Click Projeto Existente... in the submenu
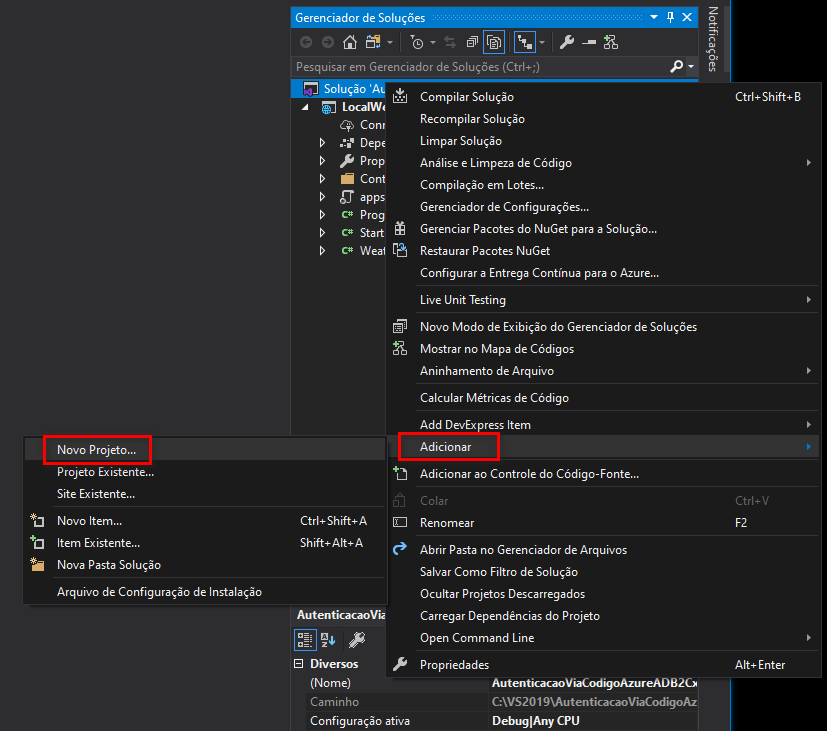 (105, 472)
